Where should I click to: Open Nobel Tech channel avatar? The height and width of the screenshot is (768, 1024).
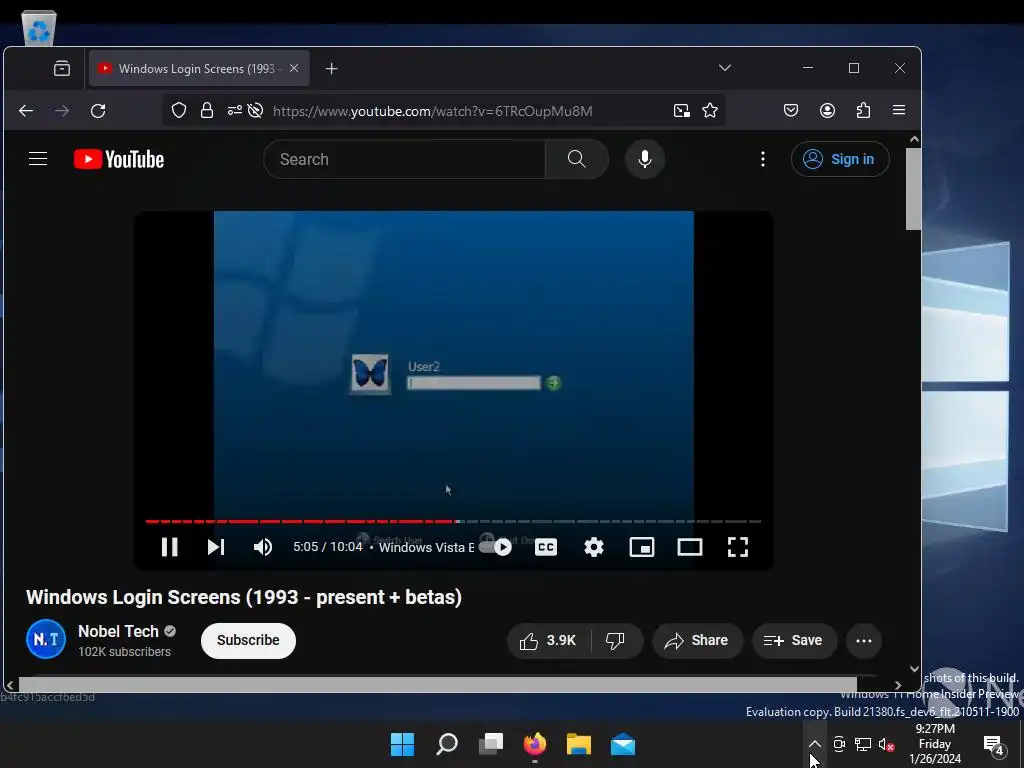(x=46, y=639)
